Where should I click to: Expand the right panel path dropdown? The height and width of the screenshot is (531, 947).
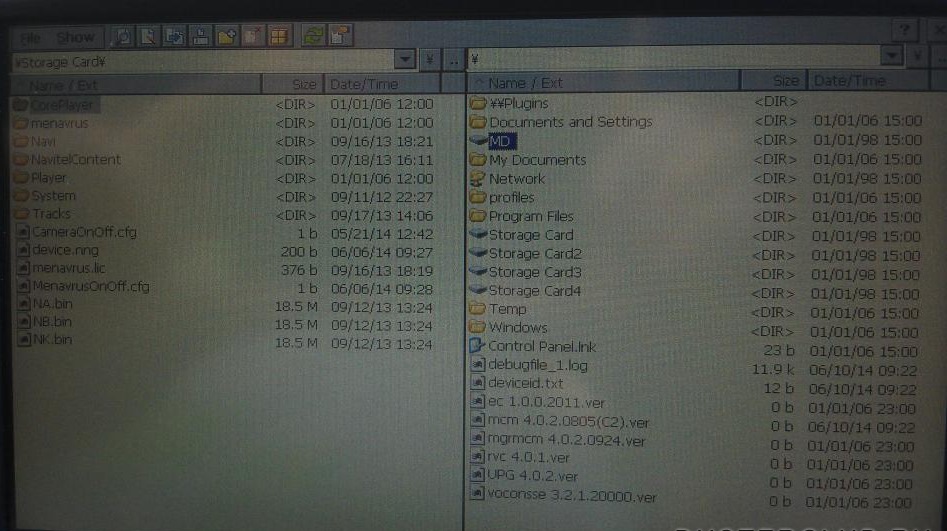(x=891, y=57)
